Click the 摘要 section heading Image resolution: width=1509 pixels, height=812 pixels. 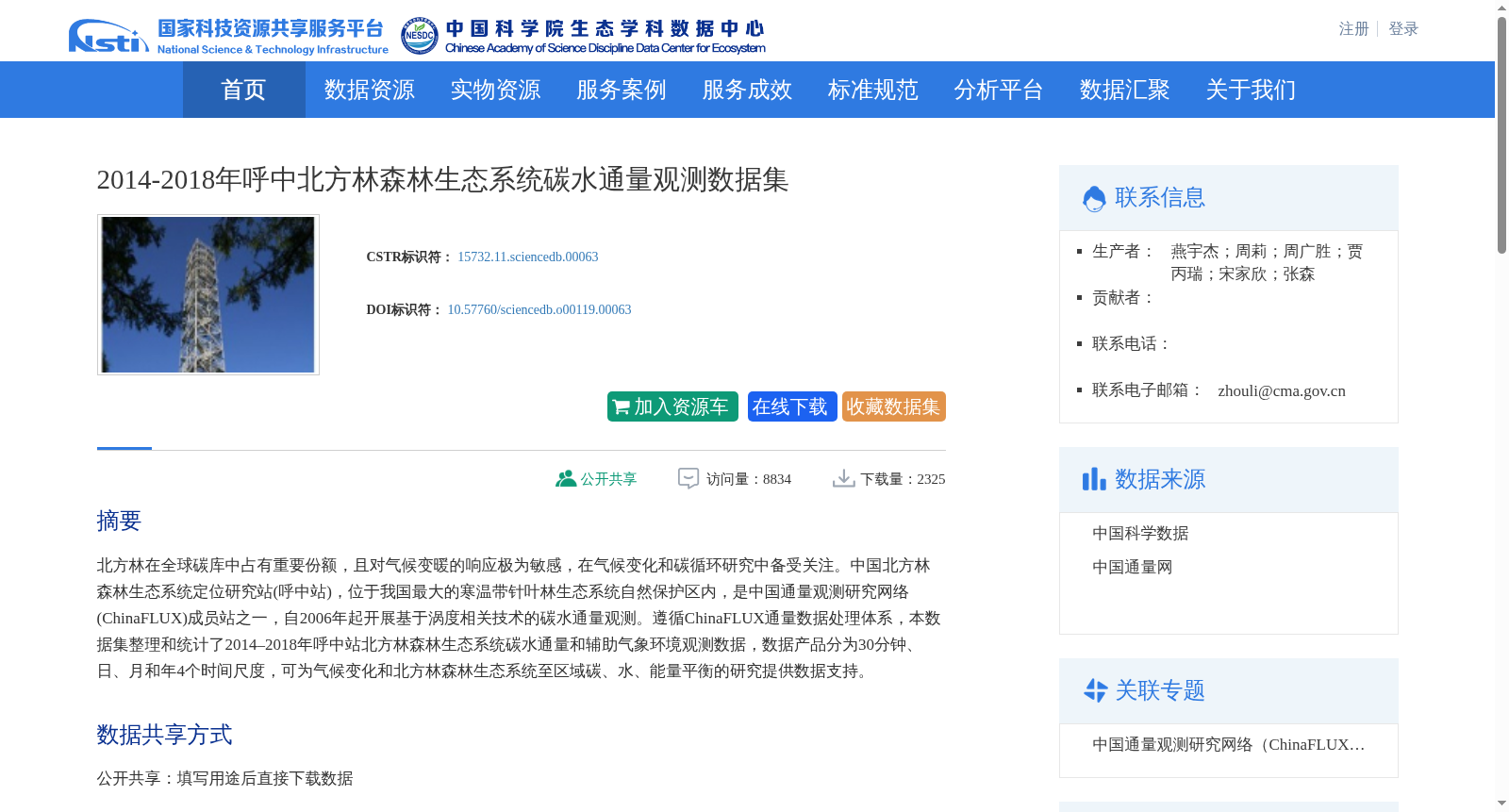pos(119,521)
